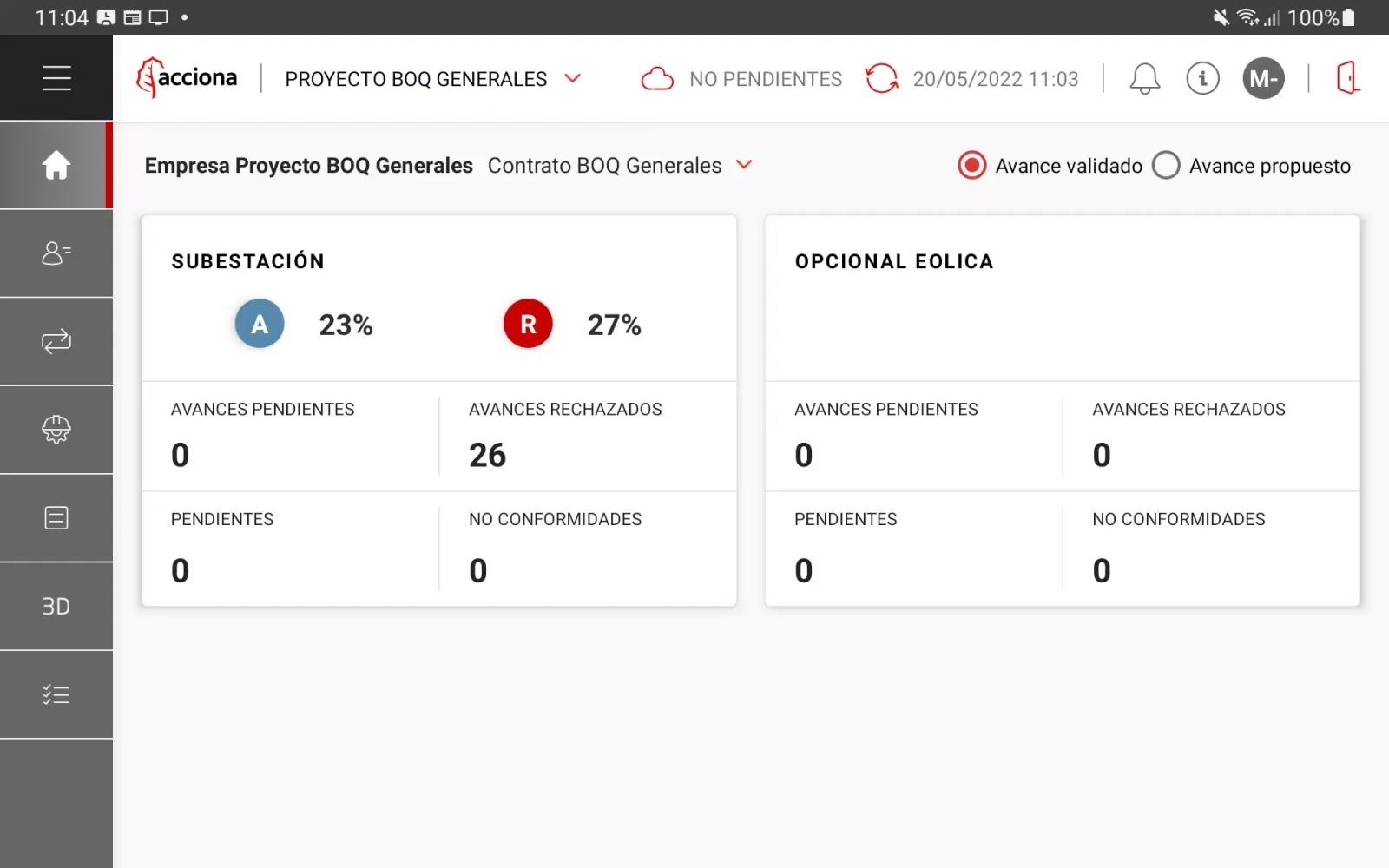Click the NO PENDIENTES cloud status
Image resolution: width=1389 pixels, height=868 pixels.
(x=742, y=79)
